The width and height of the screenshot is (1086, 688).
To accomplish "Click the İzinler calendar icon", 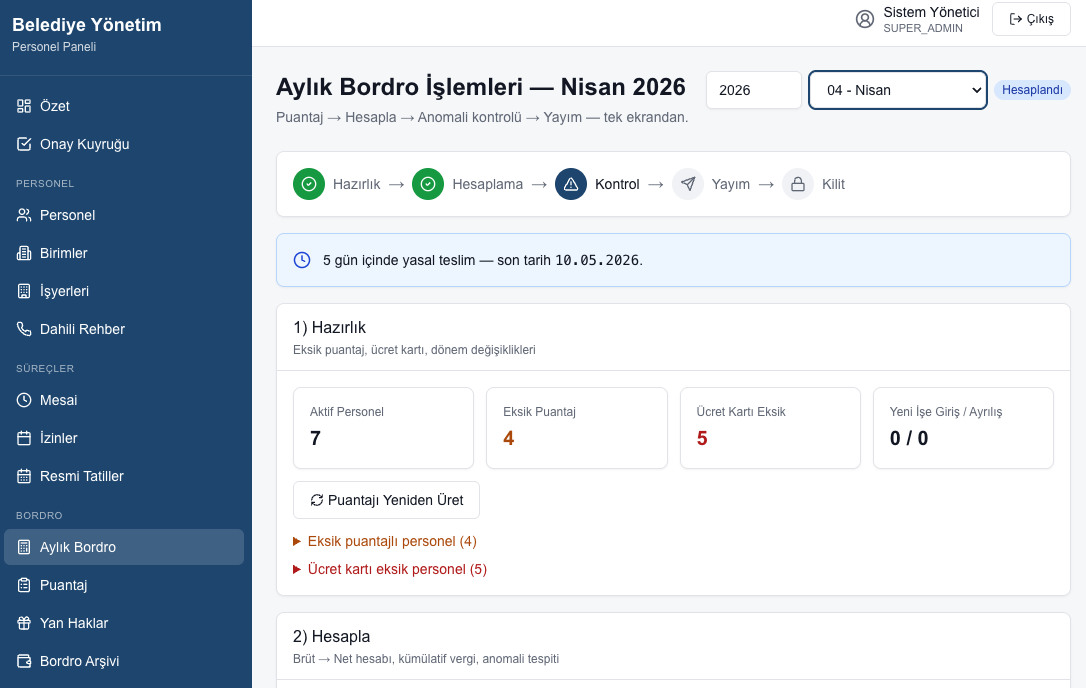I will (24, 438).
